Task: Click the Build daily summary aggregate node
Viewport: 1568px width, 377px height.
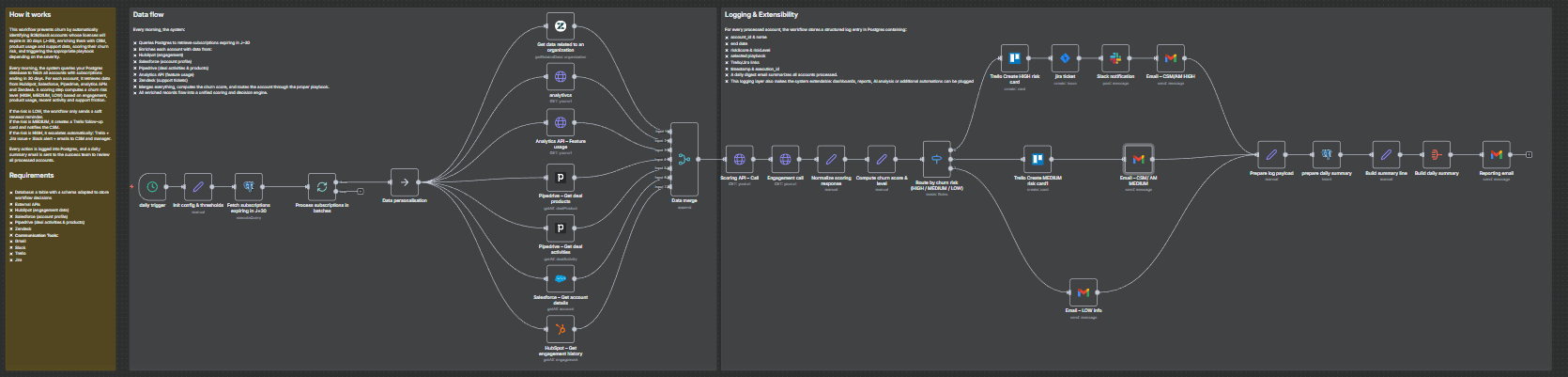Action: click(1436, 155)
